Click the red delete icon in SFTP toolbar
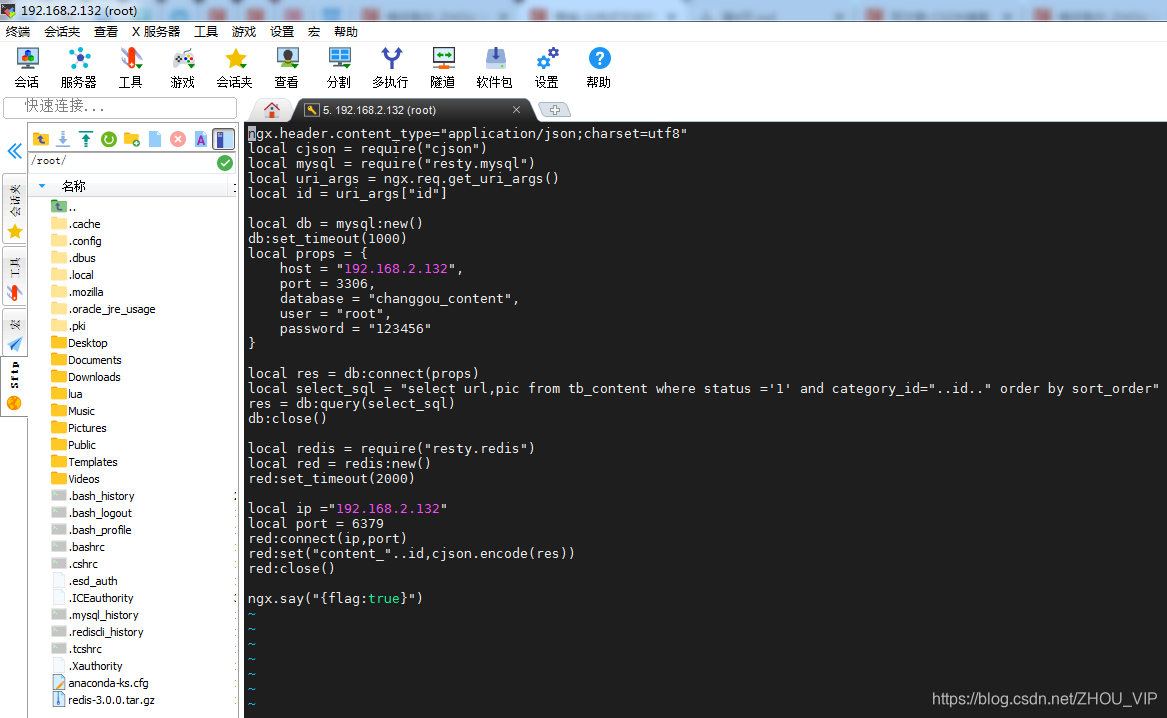Image resolution: width=1167 pixels, height=718 pixels. tap(178, 139)
